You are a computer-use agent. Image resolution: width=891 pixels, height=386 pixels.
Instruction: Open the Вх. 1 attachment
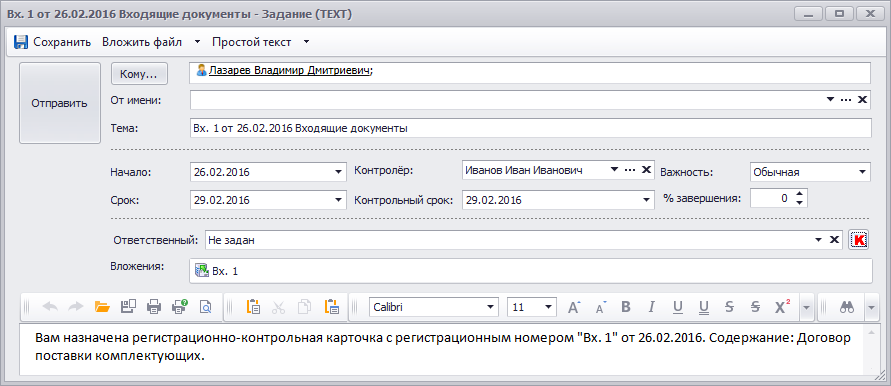216,271
